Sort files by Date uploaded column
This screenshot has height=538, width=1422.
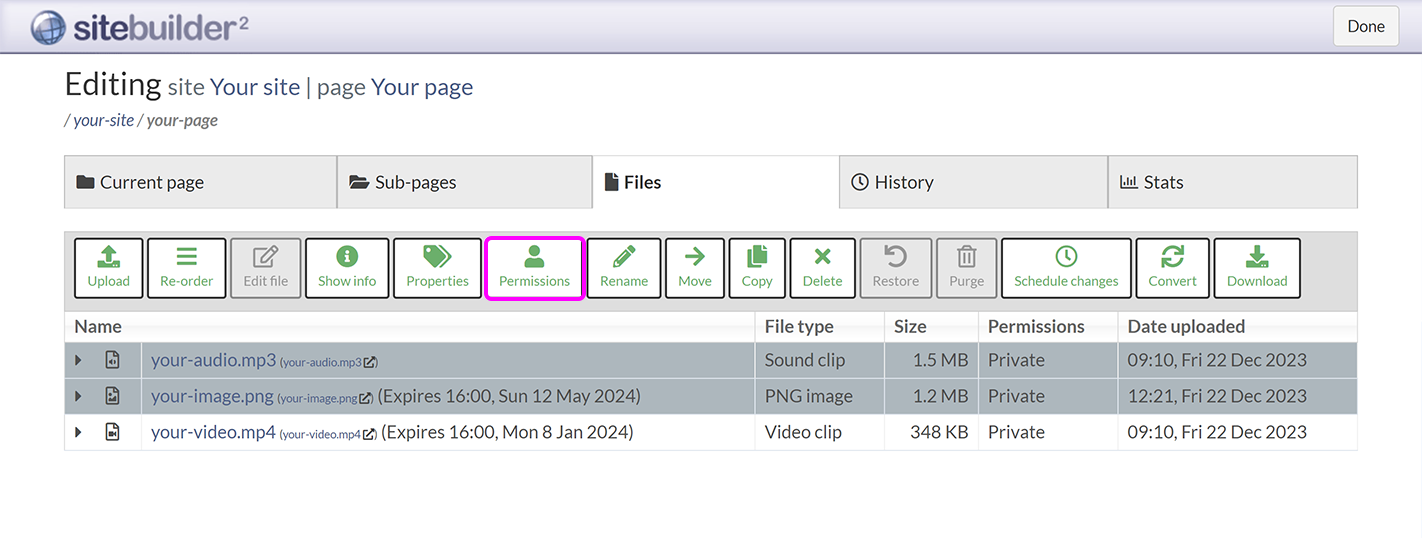tap(1186, 327)
